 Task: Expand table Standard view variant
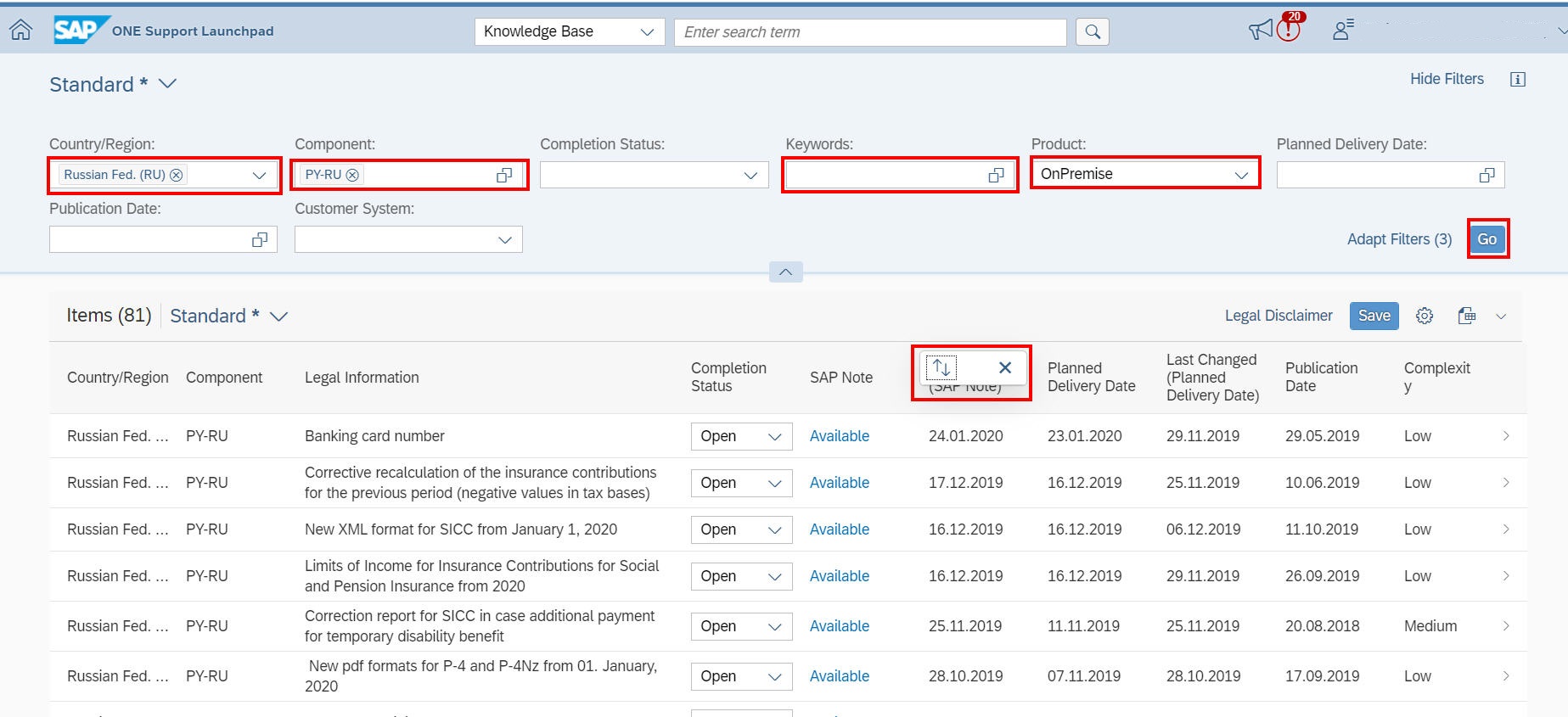[x=278, y=316]
